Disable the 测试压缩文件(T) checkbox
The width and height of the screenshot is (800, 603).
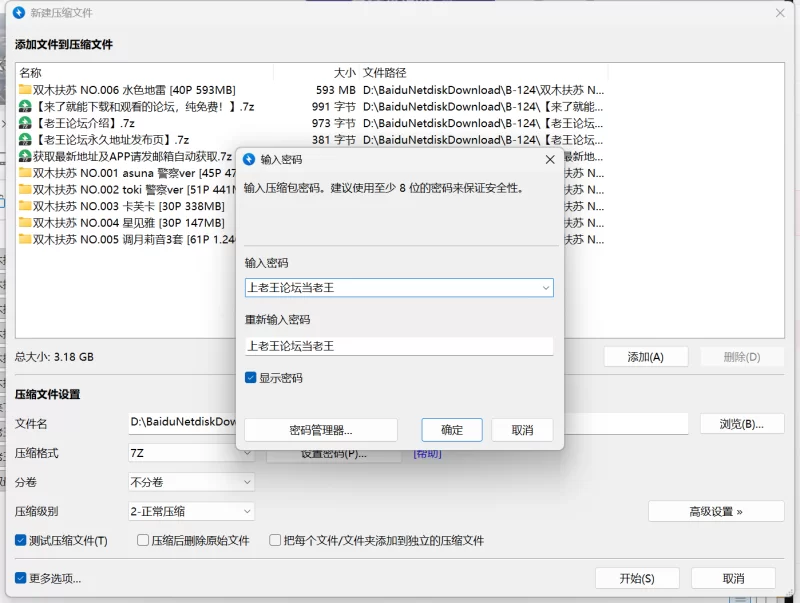point(21,540)
